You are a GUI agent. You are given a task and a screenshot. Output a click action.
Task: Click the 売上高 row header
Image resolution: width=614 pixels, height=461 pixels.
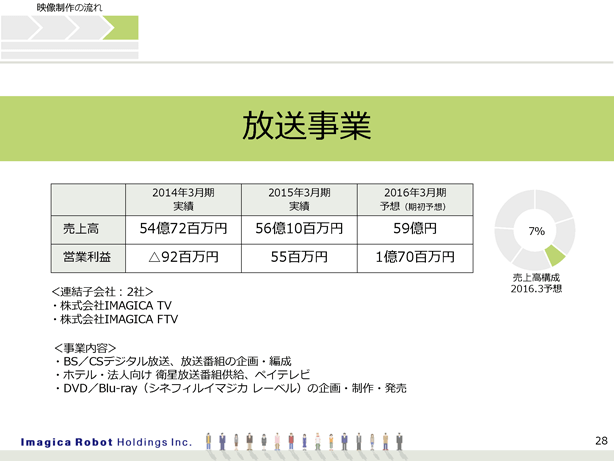click(88, 230)
